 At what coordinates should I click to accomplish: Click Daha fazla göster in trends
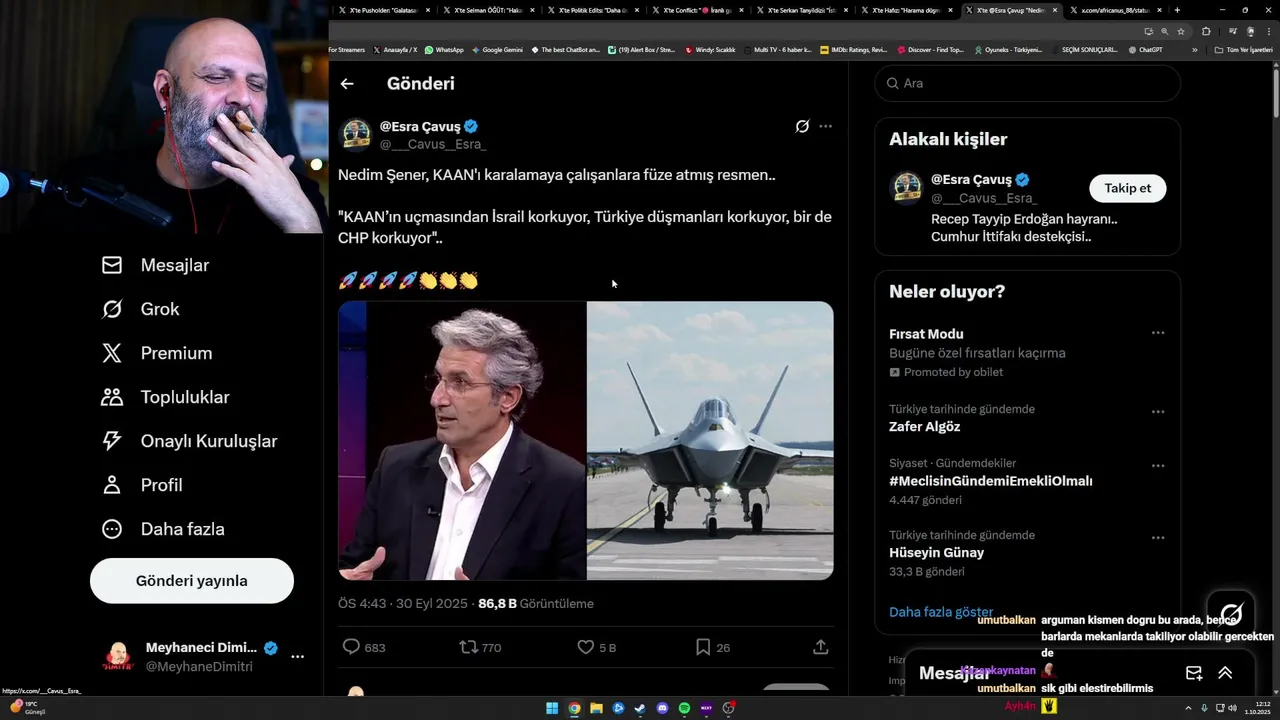941,612
